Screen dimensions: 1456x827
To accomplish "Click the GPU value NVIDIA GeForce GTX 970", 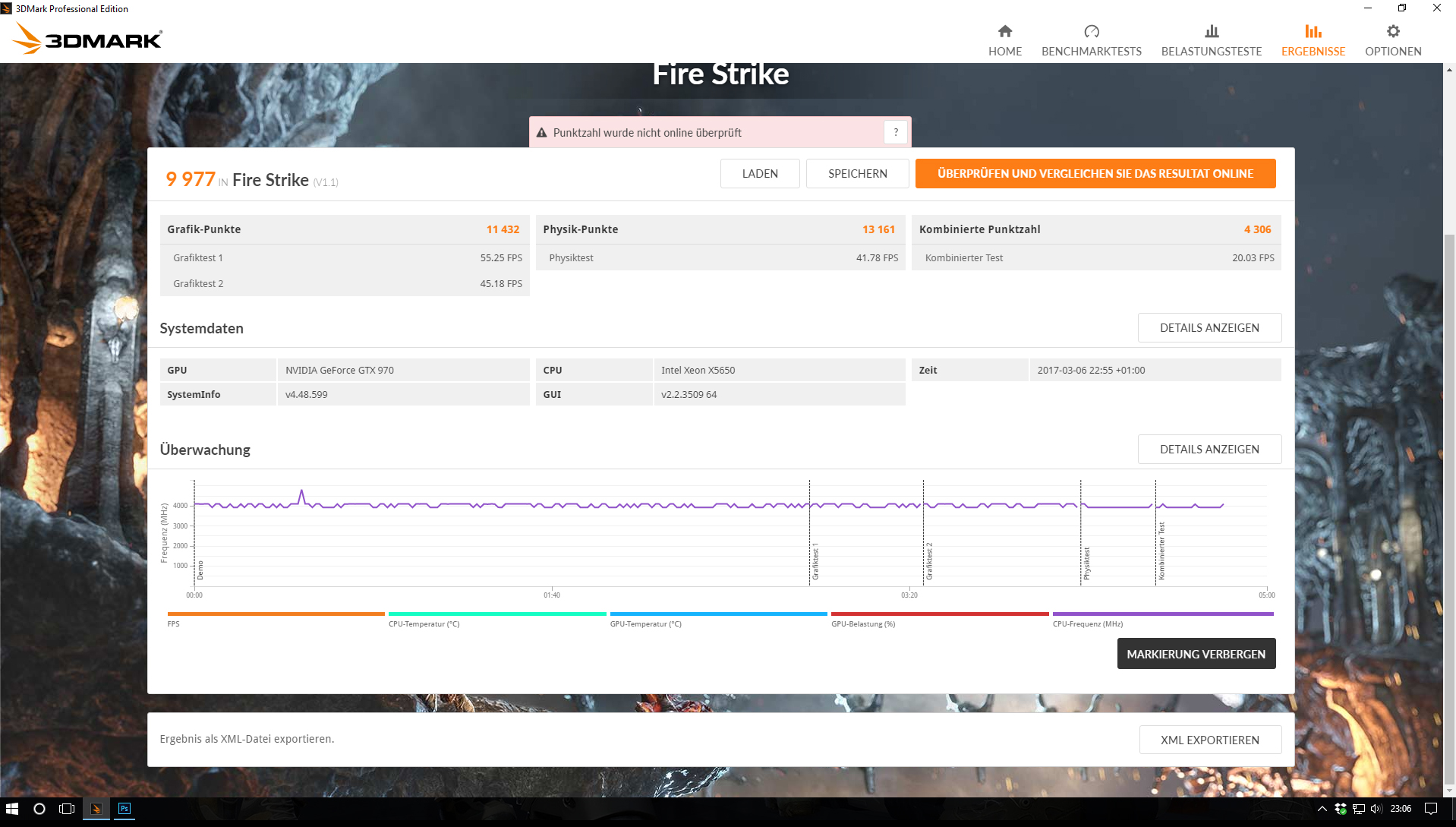I will tap(339, 371).
